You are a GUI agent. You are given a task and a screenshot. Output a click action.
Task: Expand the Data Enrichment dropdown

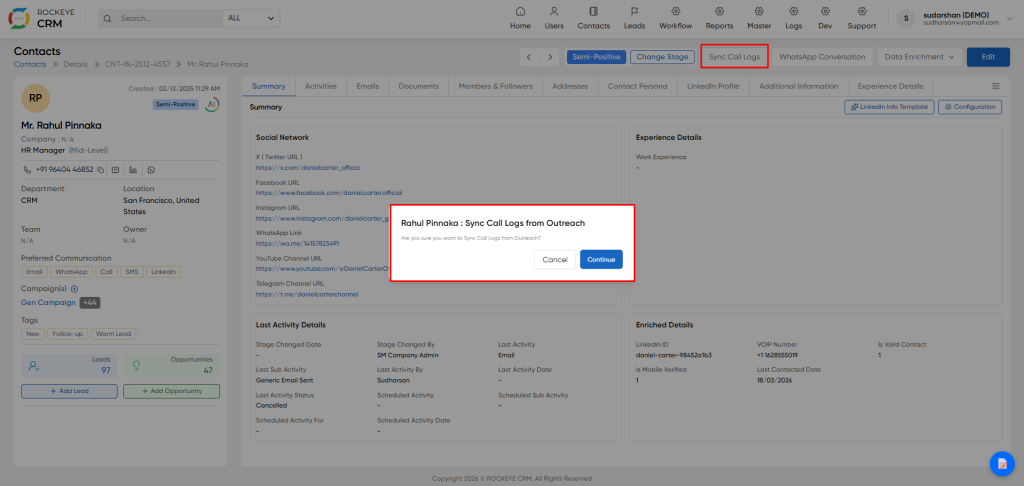[x=920, y=57]
